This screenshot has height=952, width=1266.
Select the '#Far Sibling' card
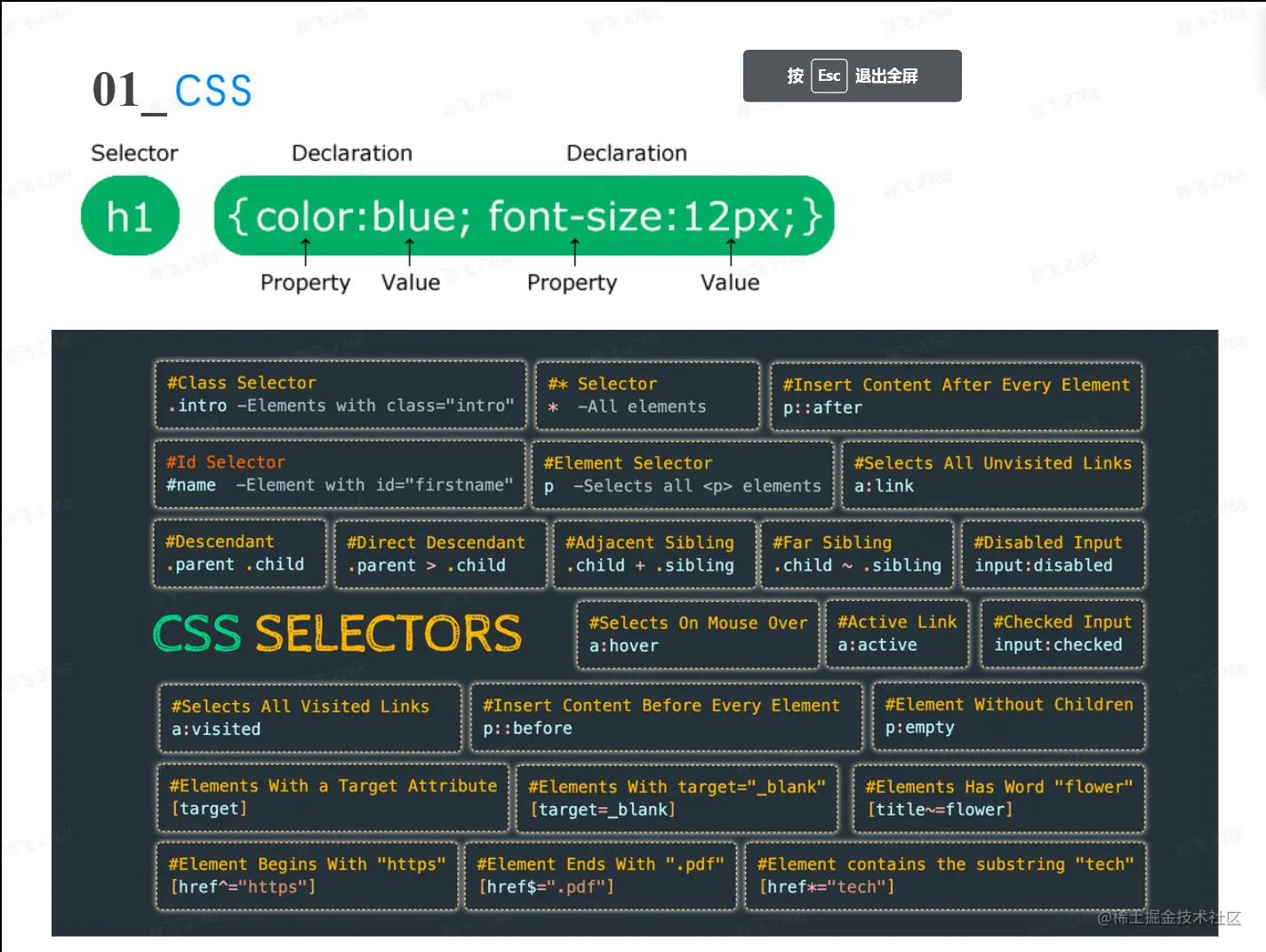tap(857, 554)
